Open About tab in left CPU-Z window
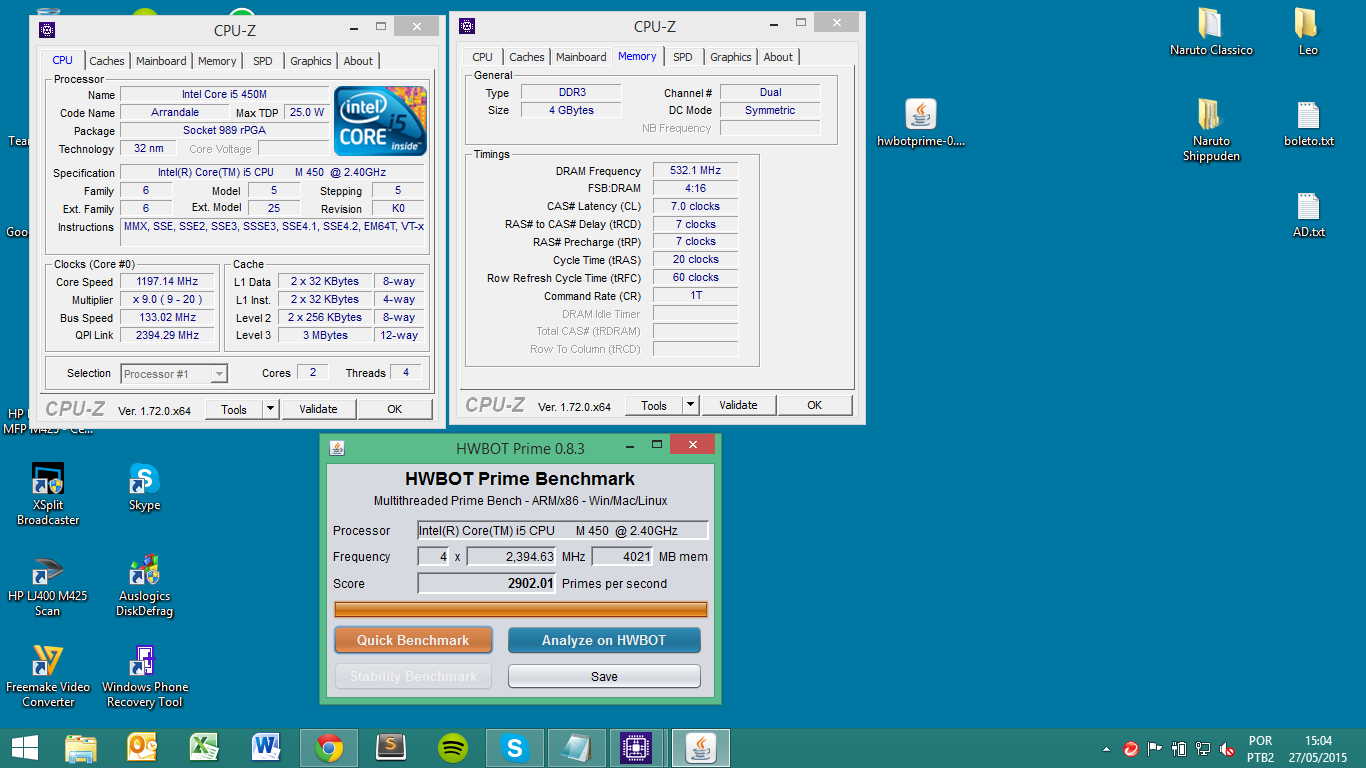 (x=358, y=61)
